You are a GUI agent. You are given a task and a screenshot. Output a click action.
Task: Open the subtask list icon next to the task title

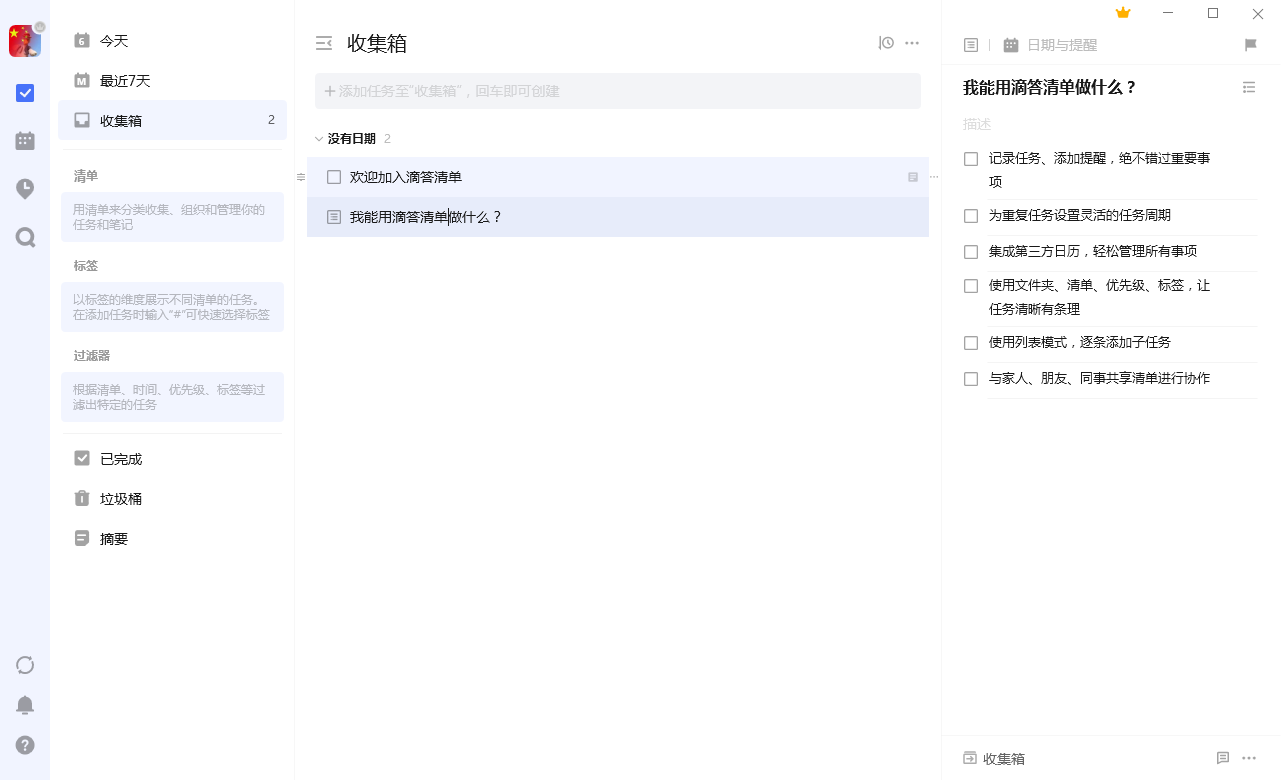pyautogui.click(x=1249, y=87)
